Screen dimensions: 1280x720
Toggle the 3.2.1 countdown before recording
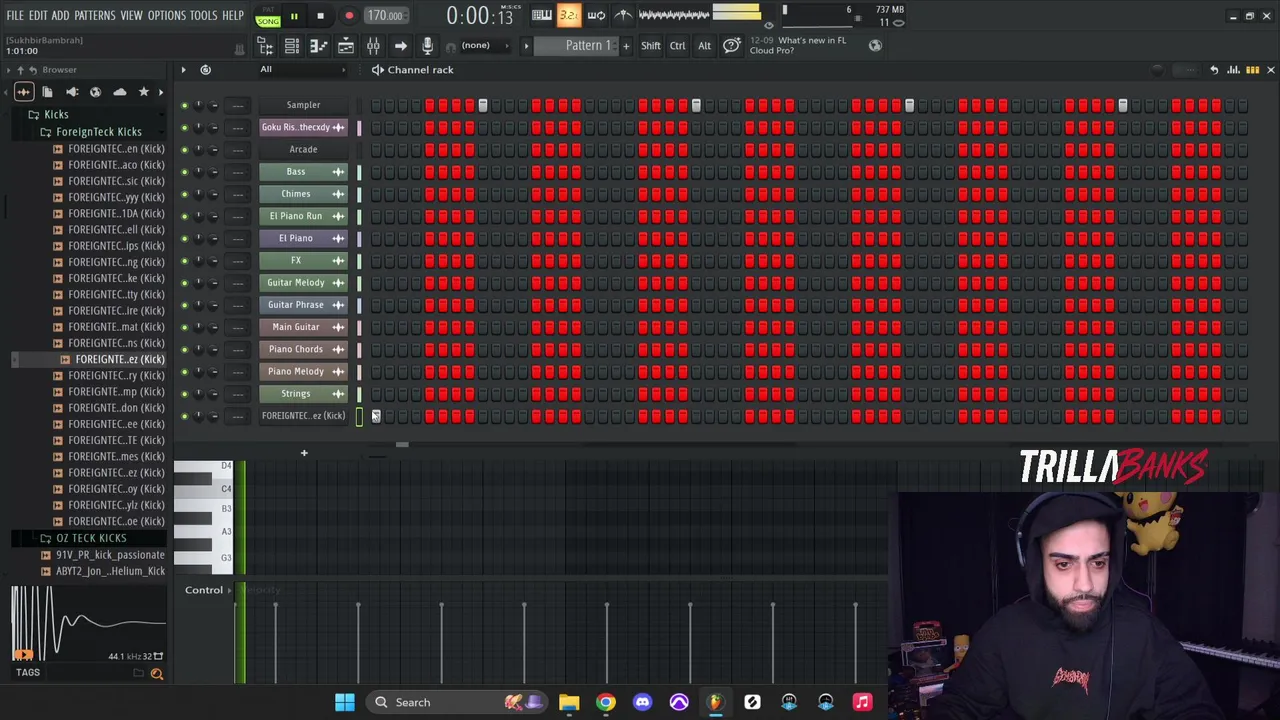pos(568,15)
